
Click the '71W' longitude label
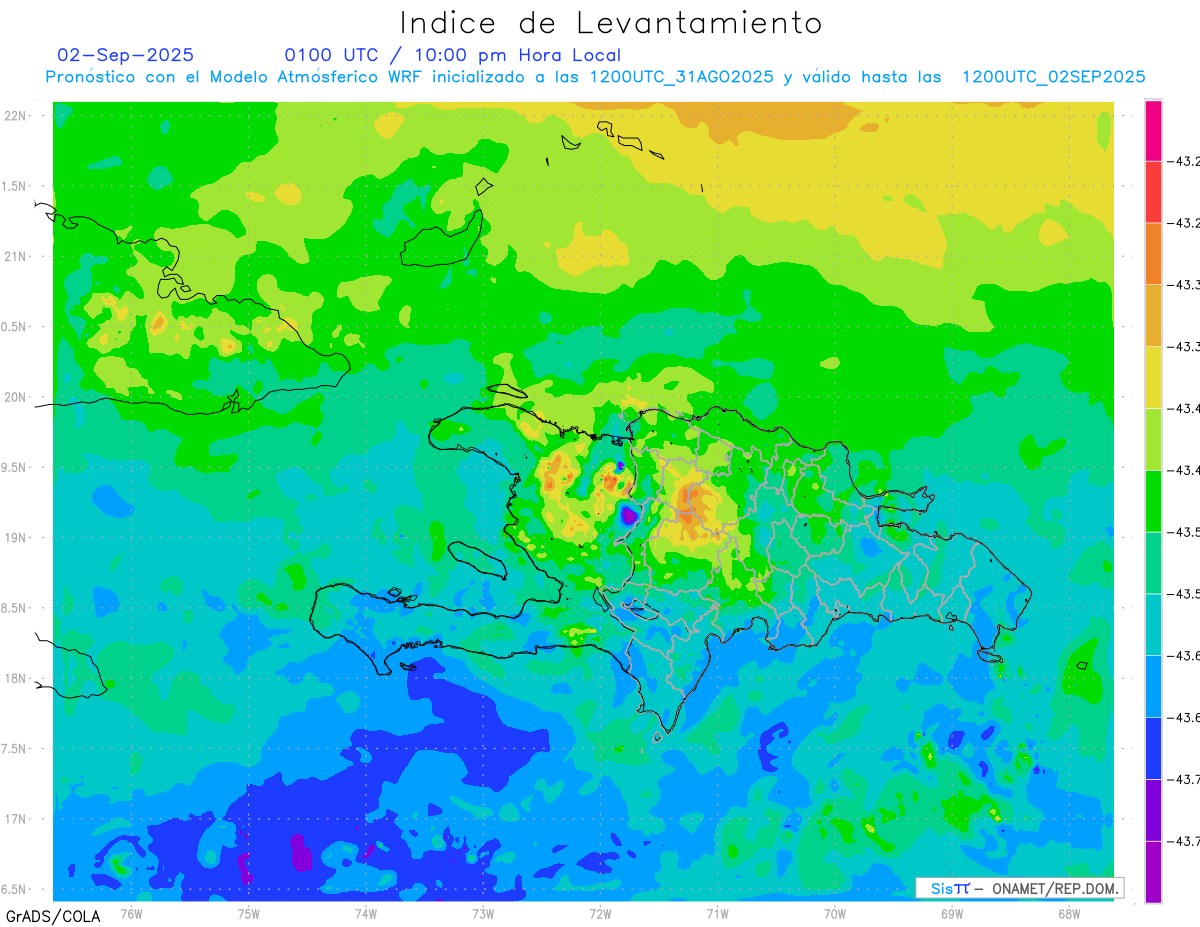pyautogui.click(x=717, y=913)
